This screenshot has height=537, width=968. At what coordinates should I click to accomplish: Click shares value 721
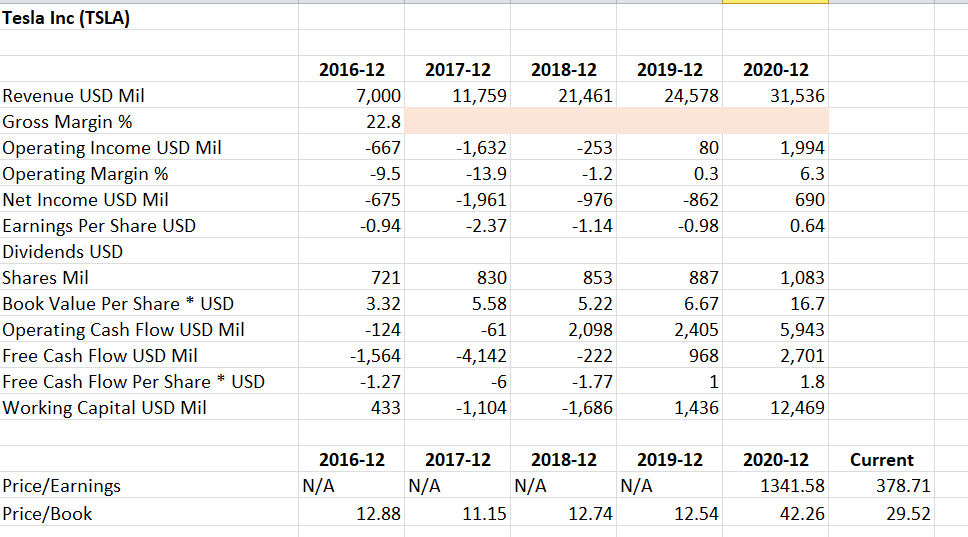point(386,277)
